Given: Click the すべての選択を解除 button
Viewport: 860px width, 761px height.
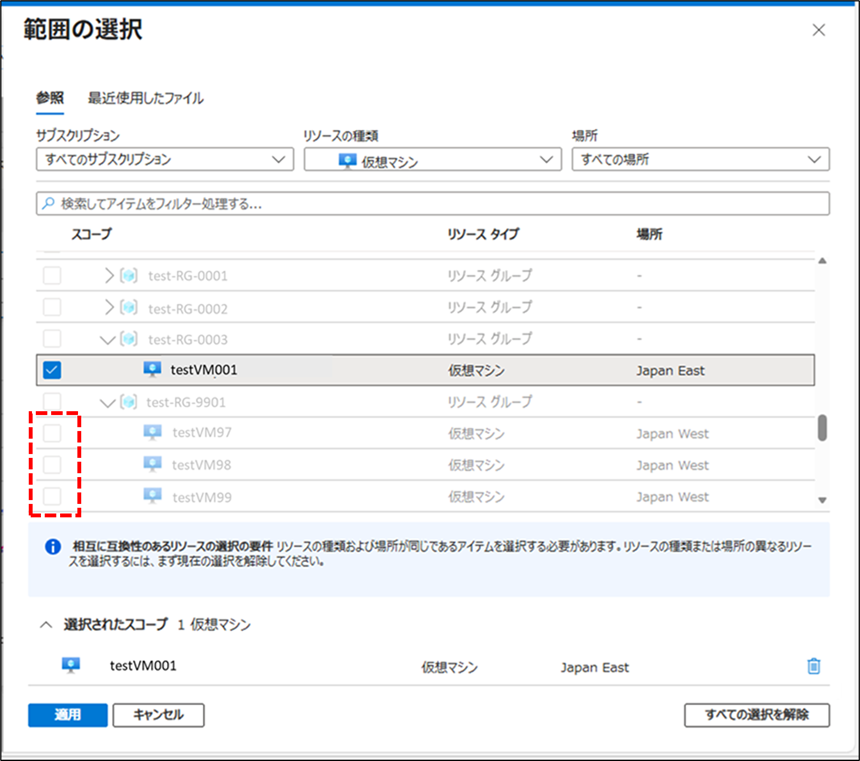Looking at the screenshot, I should pos(757,715).
